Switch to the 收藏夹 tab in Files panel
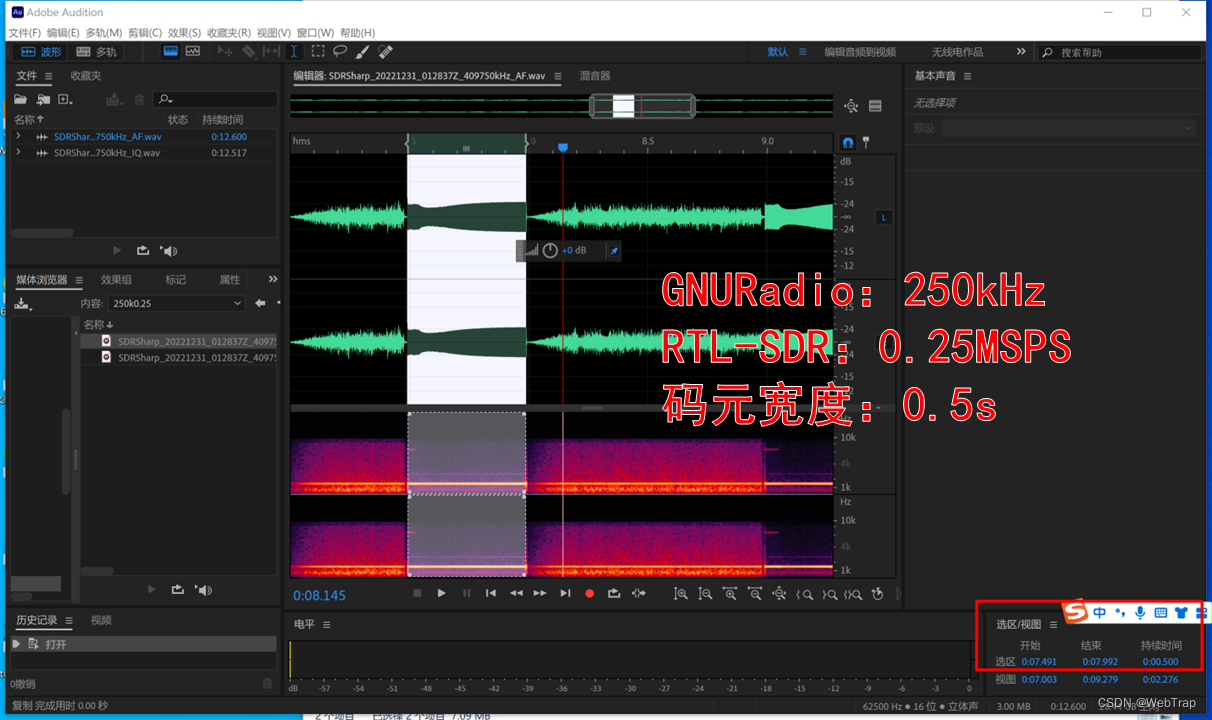This screenshot has height=720, width=1212. tap(86, 76)
